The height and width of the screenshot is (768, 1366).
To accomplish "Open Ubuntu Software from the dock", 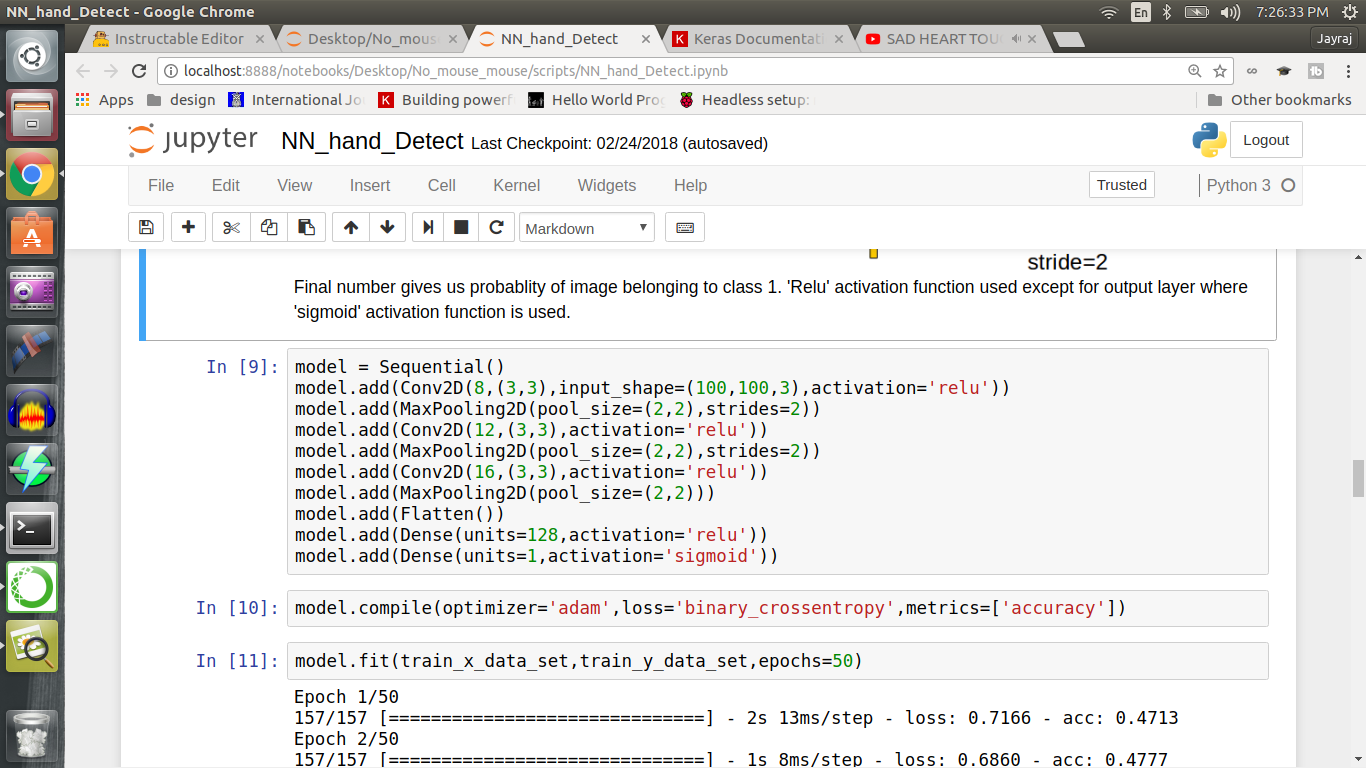I will point(32,233).
